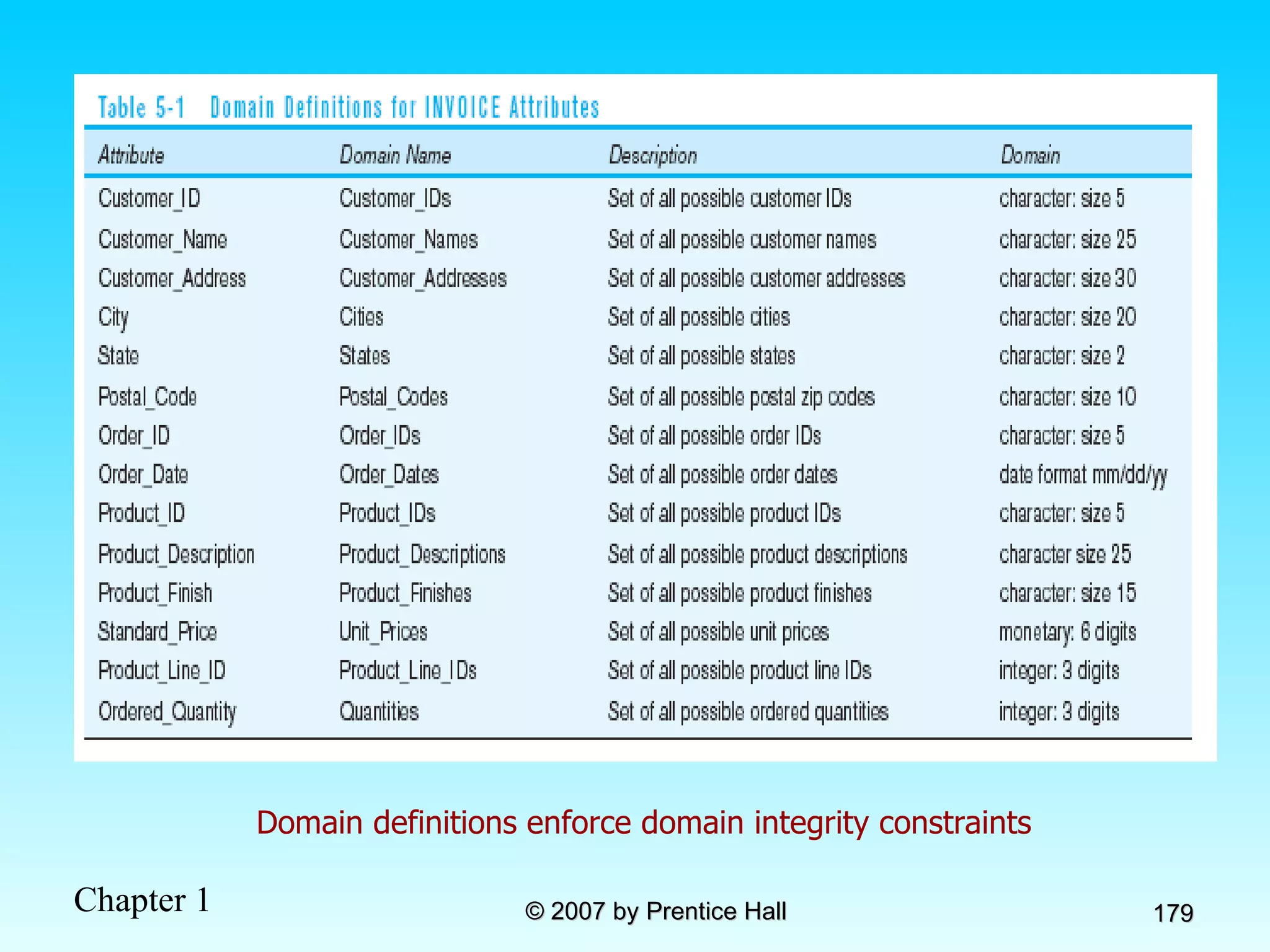Click the 'Order_IDs' domain name
This screenshot has height=952, width=1270.
click(380, 436)
